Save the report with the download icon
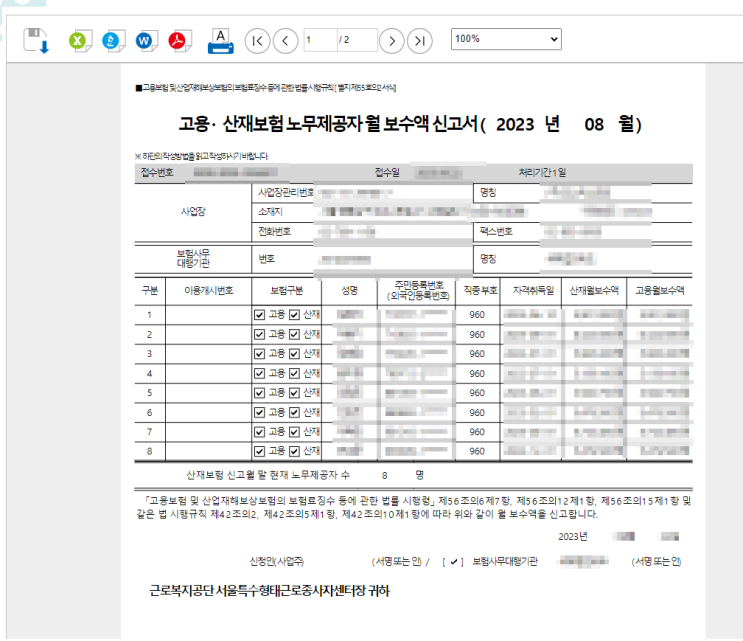Viewport: 743px width, 641px height. pos(36,40)
